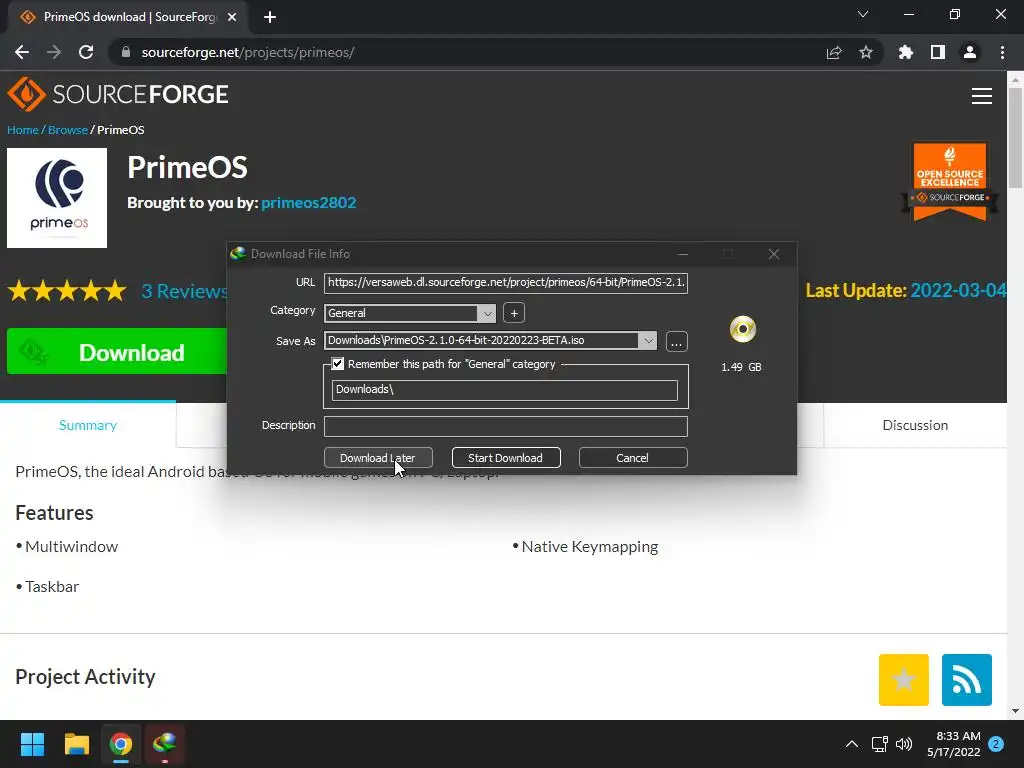Reload the SourceForge page

coord(86,52)
